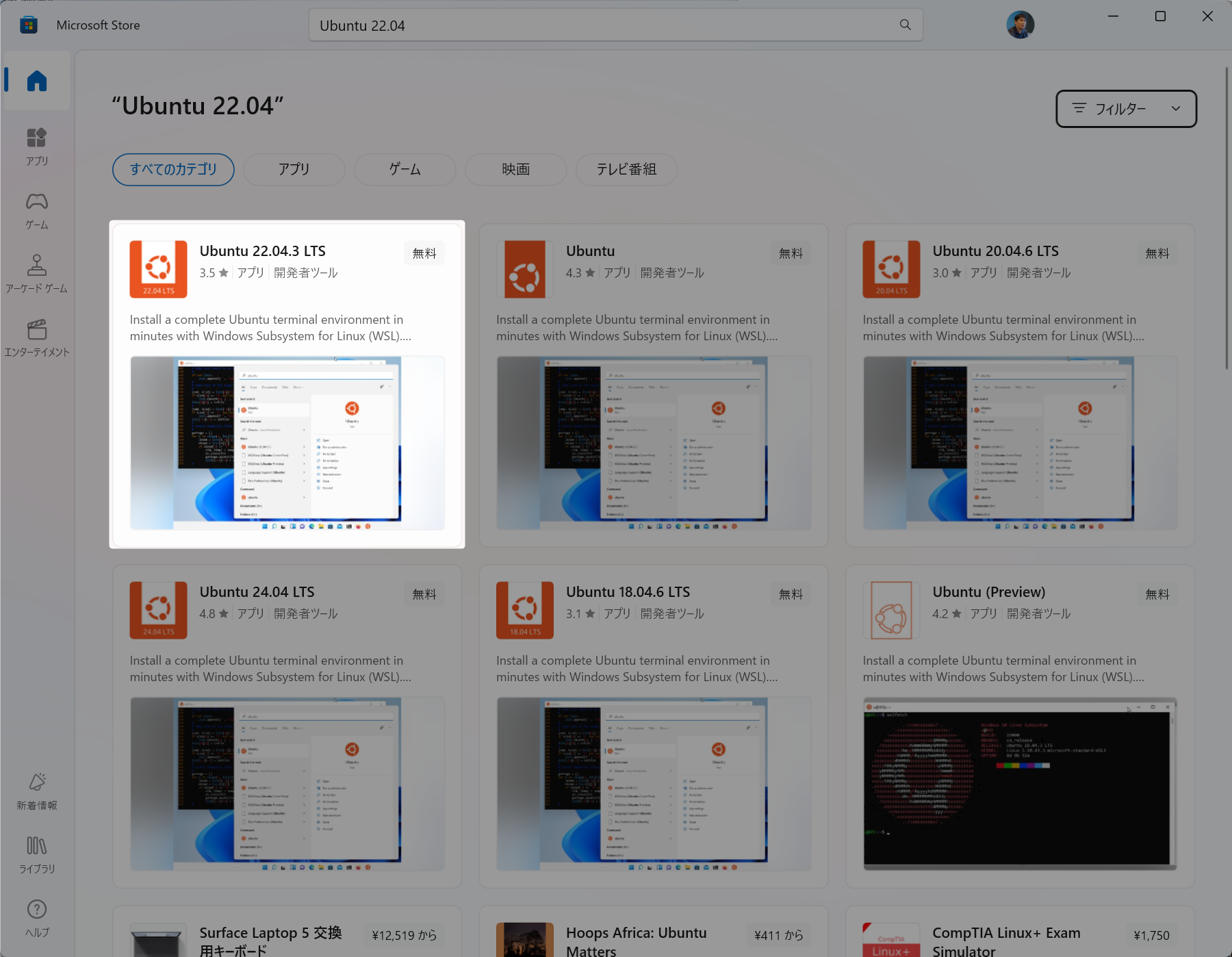Click the vertical scrollbar on the right
Screen dimensions: 1232x957
(1226, 218)
